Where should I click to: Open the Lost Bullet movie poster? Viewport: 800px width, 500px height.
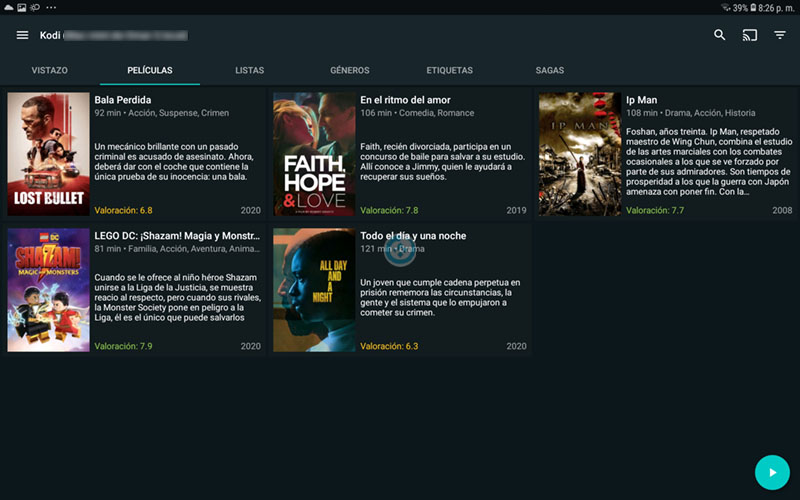(x=48, y=154)
